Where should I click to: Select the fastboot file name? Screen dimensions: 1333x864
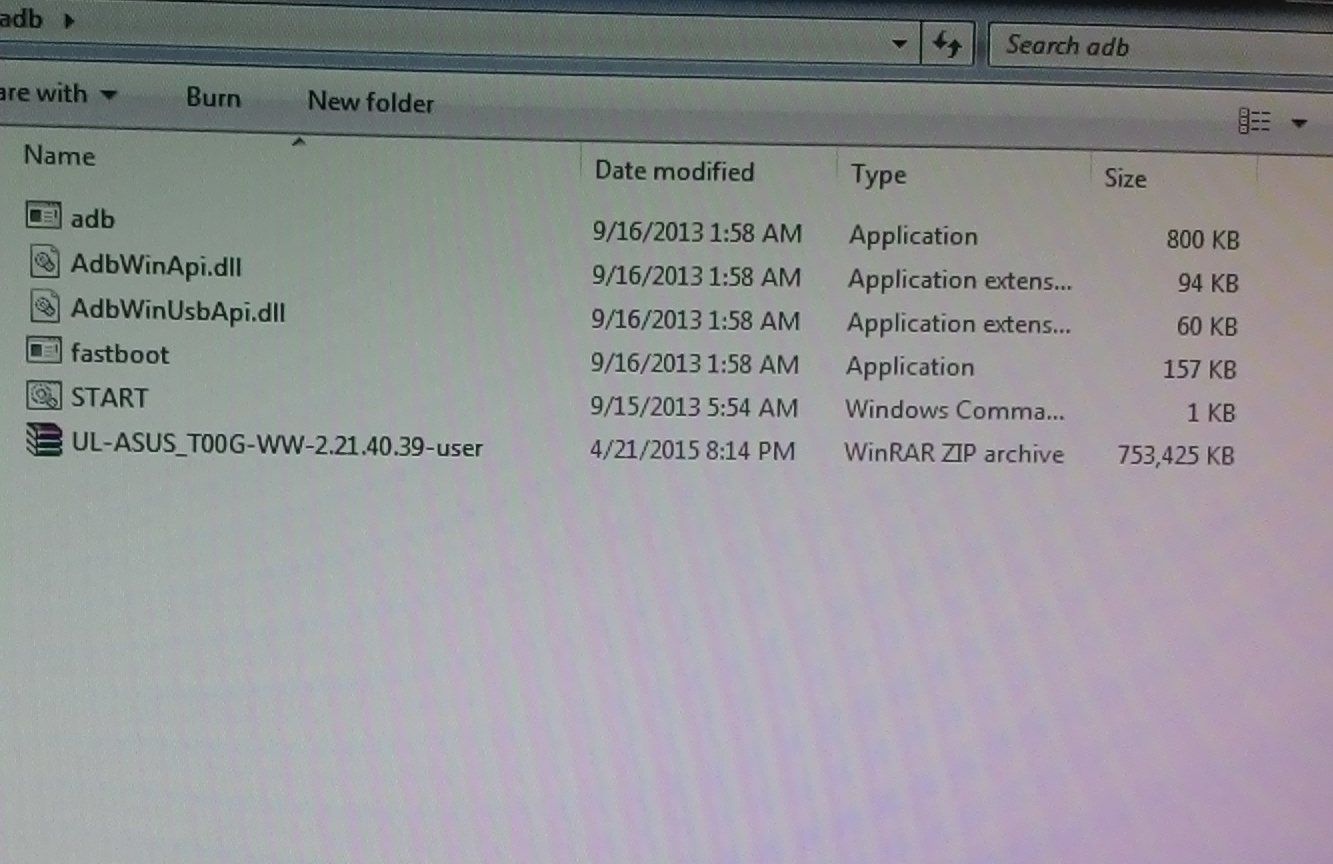(120, 354)
